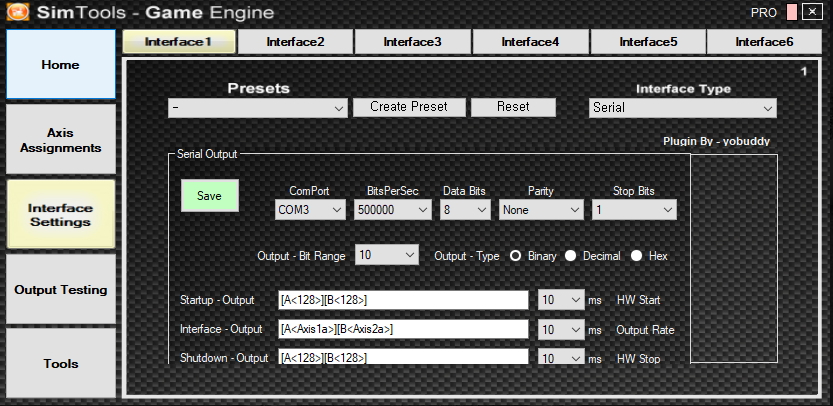Open the Stop Bits dropdown

tap(634, 210)
